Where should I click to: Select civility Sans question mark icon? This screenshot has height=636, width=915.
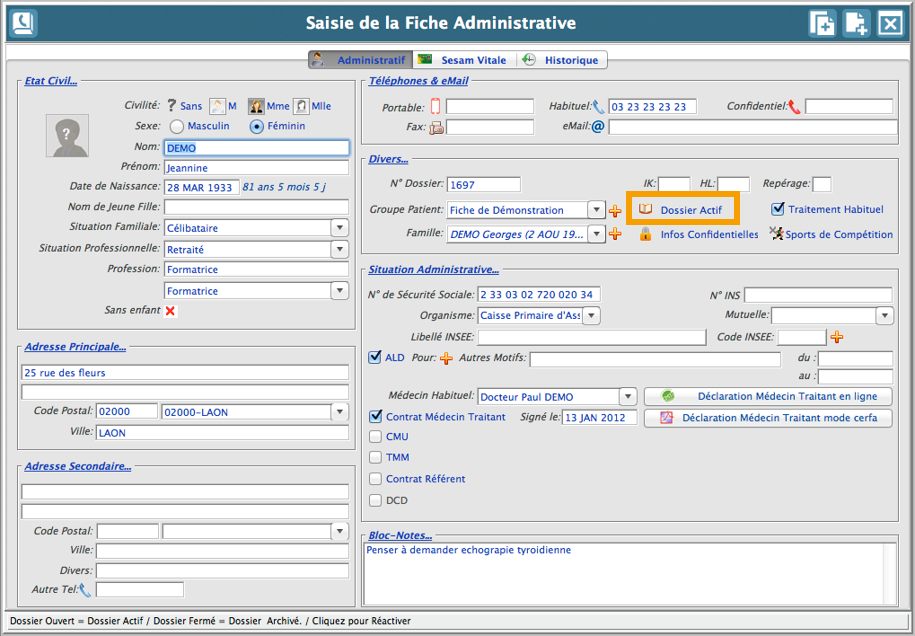tap(172, 106)
